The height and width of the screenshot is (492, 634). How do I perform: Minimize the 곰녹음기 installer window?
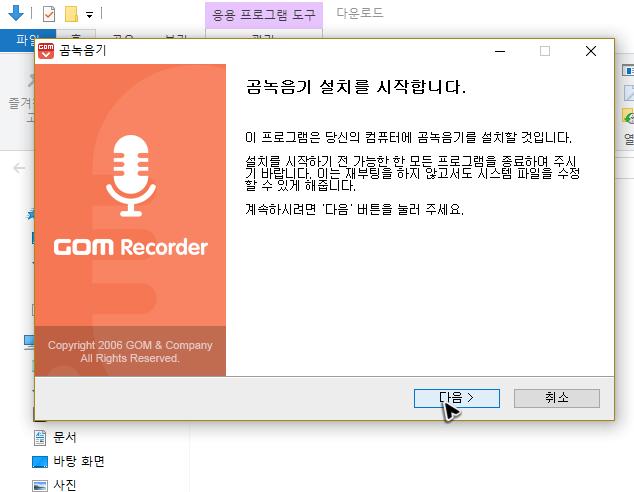[500, 51]
